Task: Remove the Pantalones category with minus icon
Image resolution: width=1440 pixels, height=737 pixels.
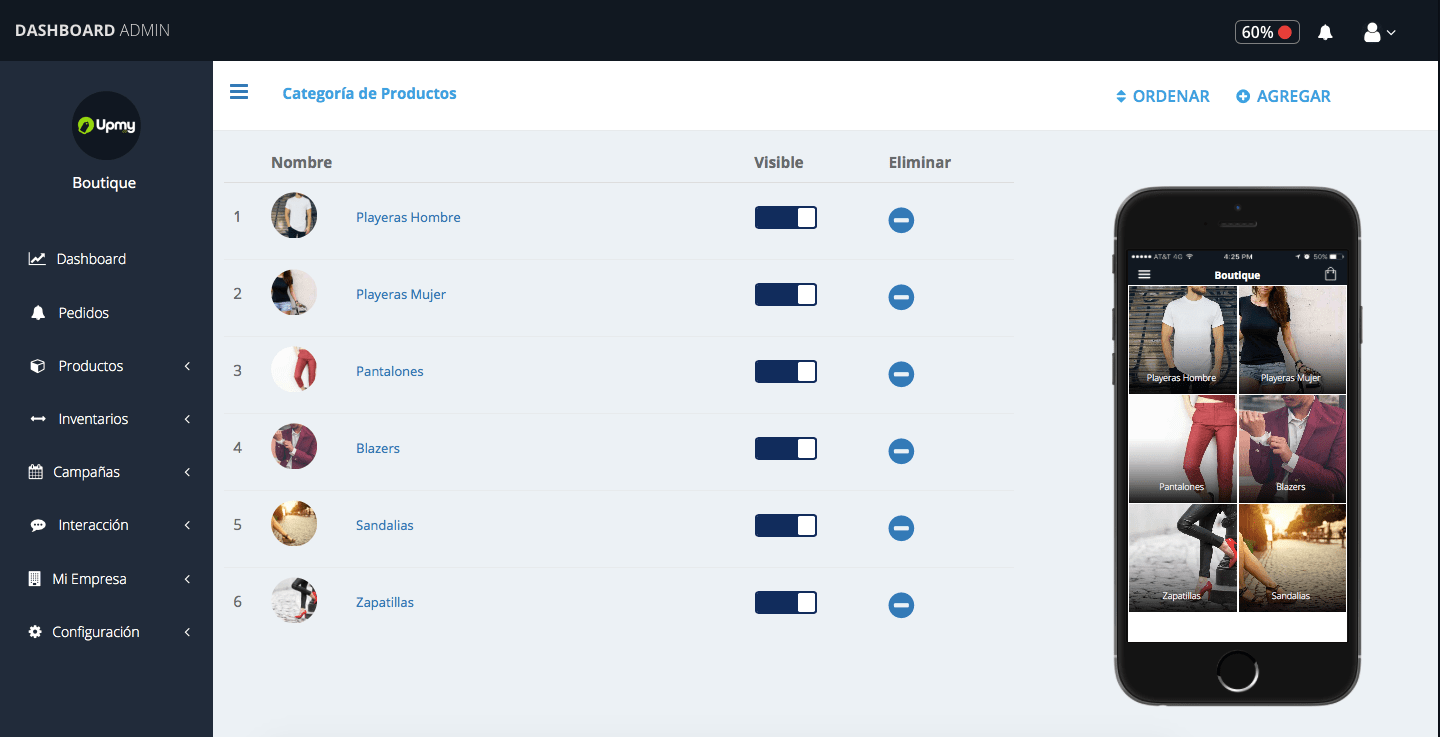Action: (900, 374)
